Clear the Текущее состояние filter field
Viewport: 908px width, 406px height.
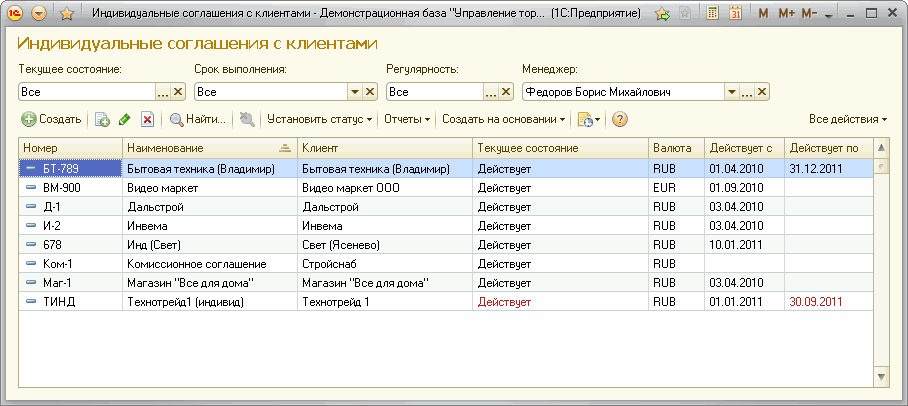point(179,92)
